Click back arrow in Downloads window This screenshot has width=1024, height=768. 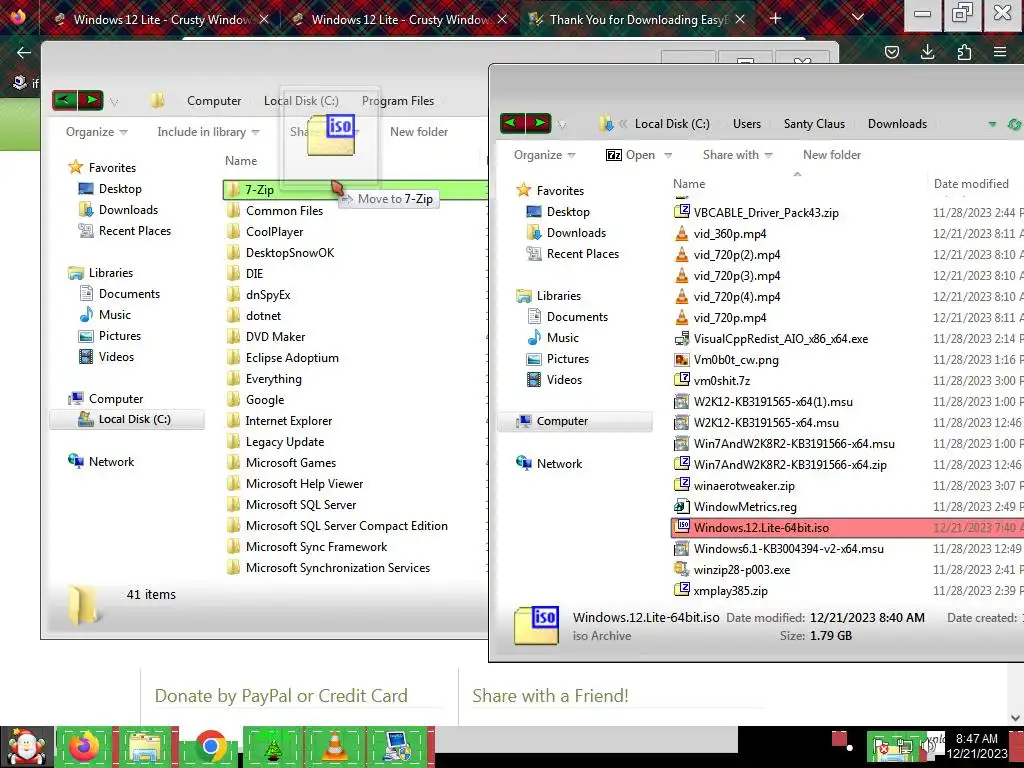513,123
